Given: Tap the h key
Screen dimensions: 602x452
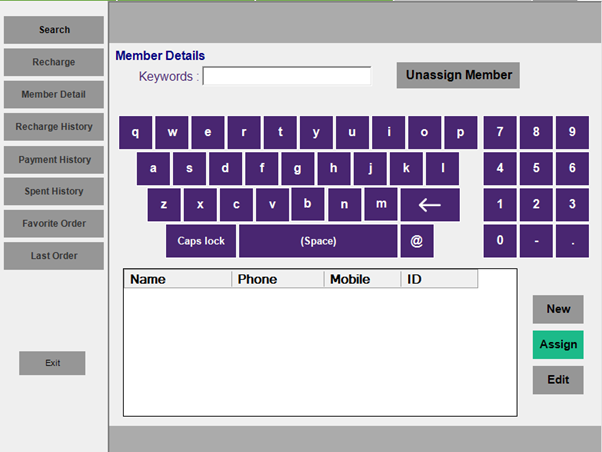Looking at the screenshot, I should (x=334, y=169).
